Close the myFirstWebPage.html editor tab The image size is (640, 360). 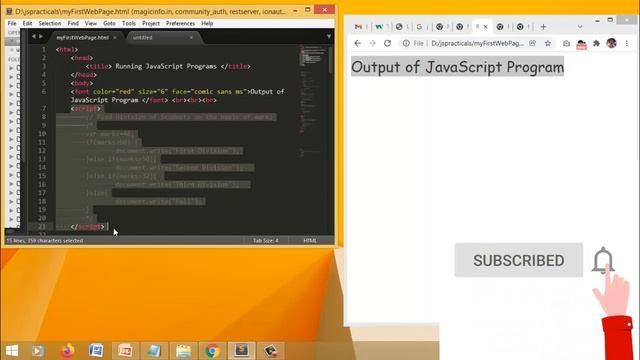tap(115, 38)
